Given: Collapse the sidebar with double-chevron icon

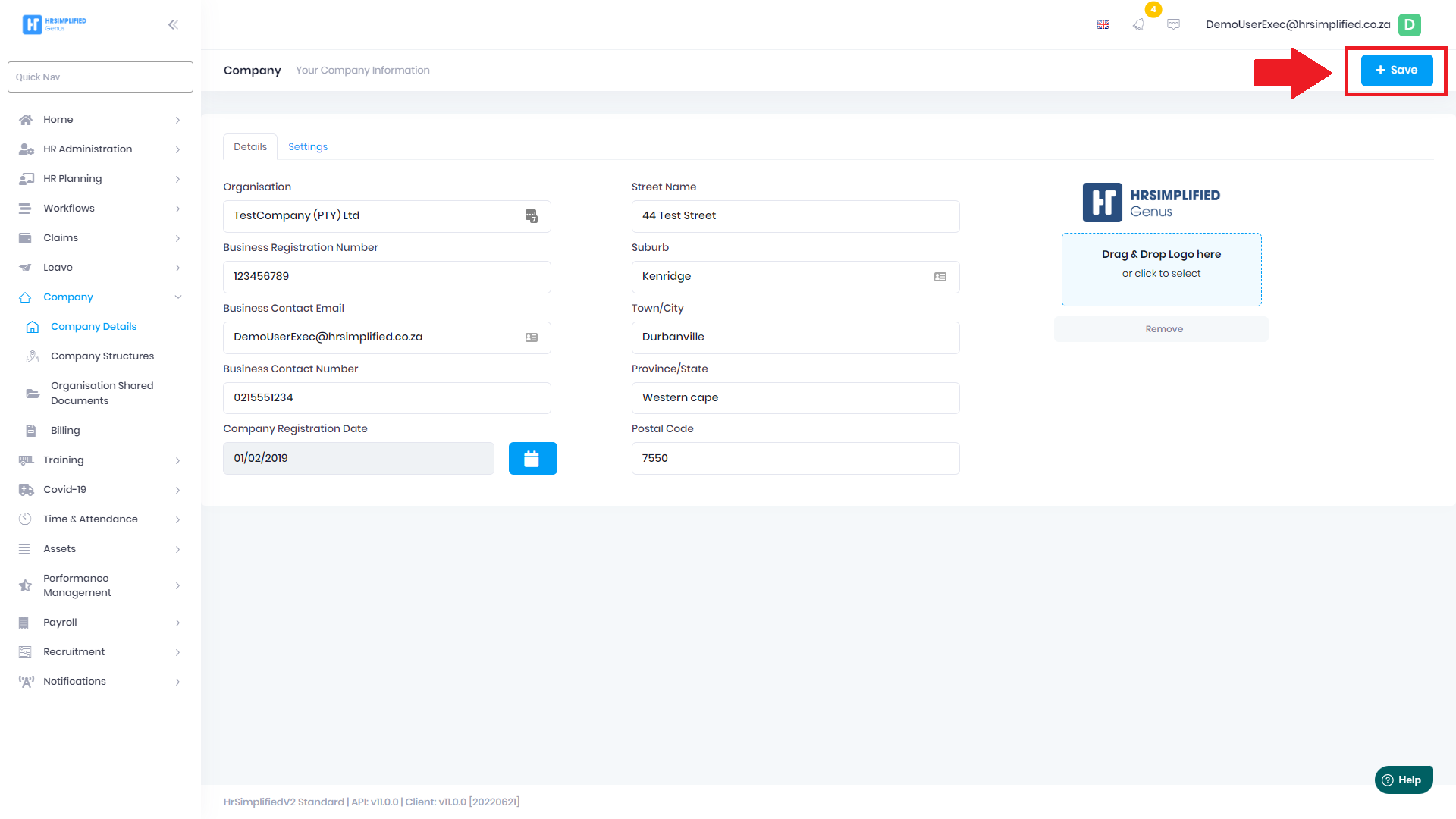Looking at the screenshot, I should pyautogui.click(x=173, y=24).
